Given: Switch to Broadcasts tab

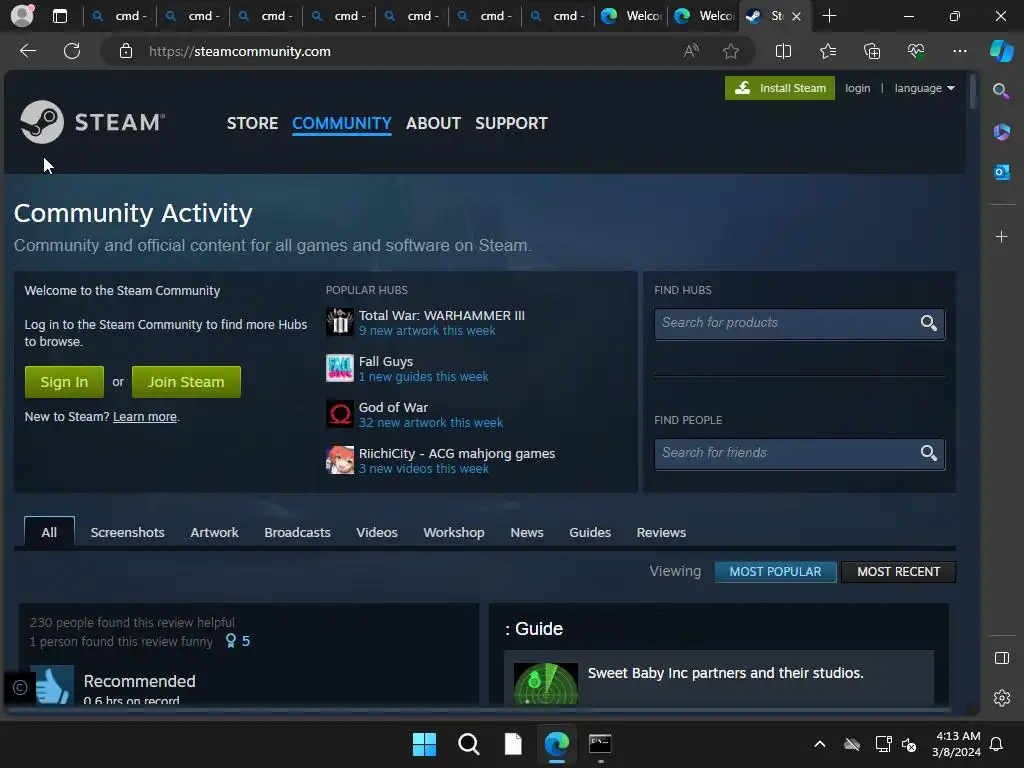Looking at the screenshot, I should (x=297, y=532).
